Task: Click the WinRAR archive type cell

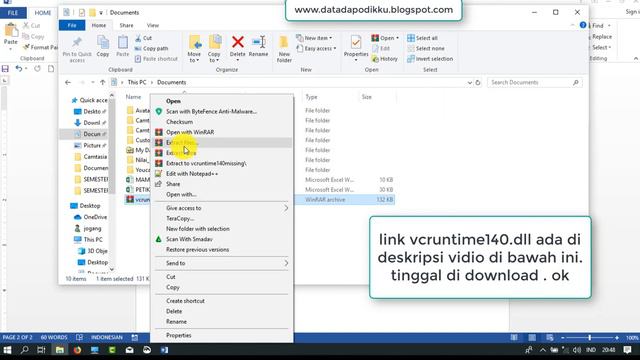Action: pyautogui.click(x=325, y=200)
